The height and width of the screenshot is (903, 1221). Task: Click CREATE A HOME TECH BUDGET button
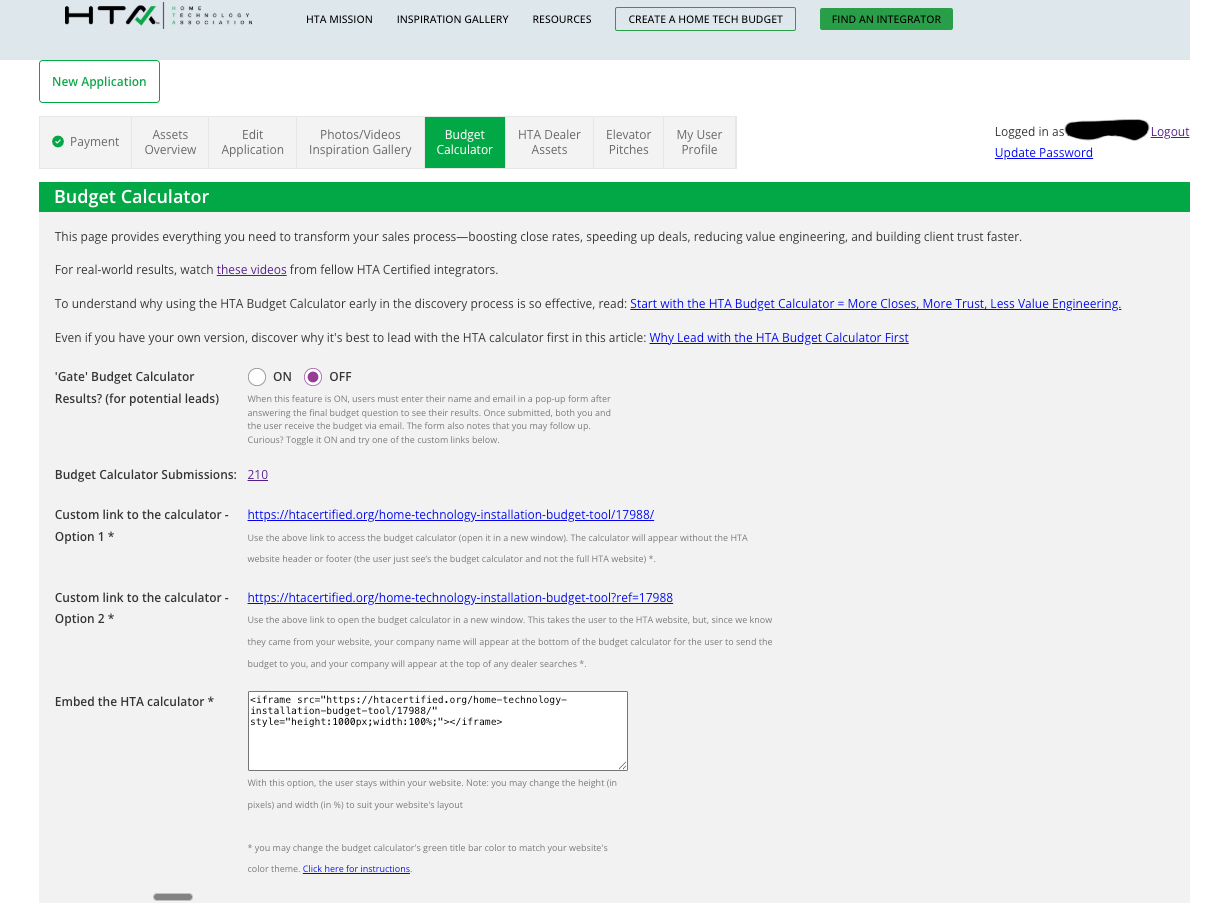(705, 19)
